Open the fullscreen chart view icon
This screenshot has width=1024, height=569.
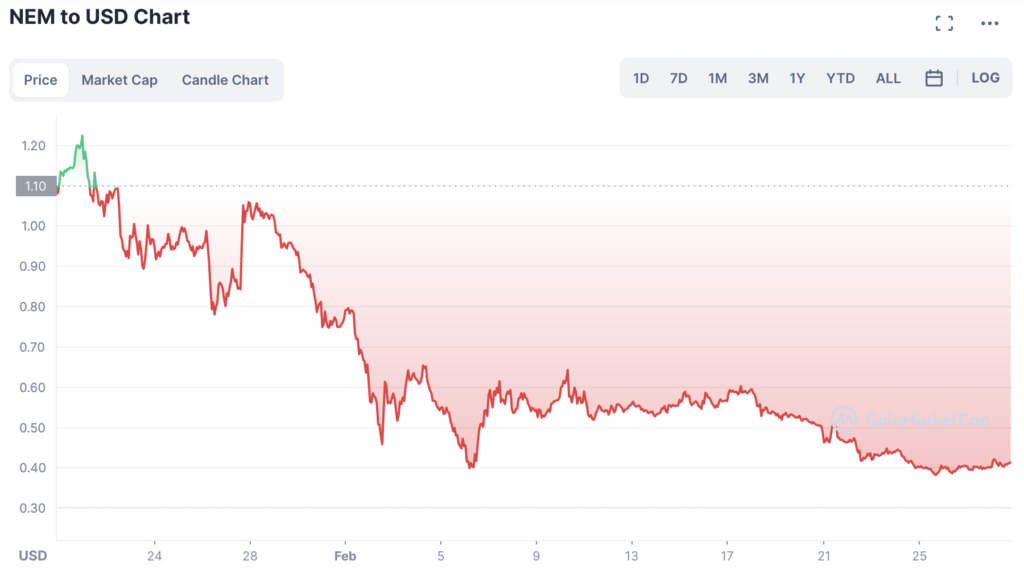944,23
